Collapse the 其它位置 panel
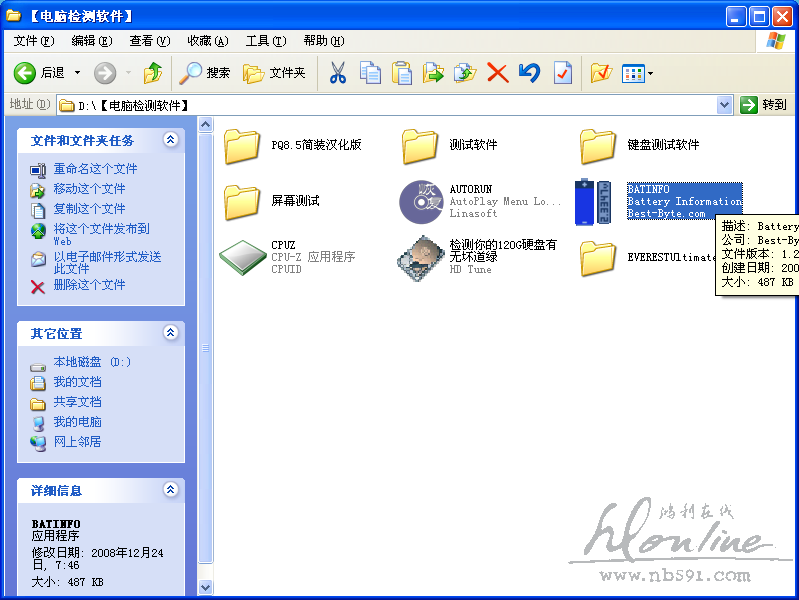Viewport: 799px width, 600px height. (x=171, y=333)
